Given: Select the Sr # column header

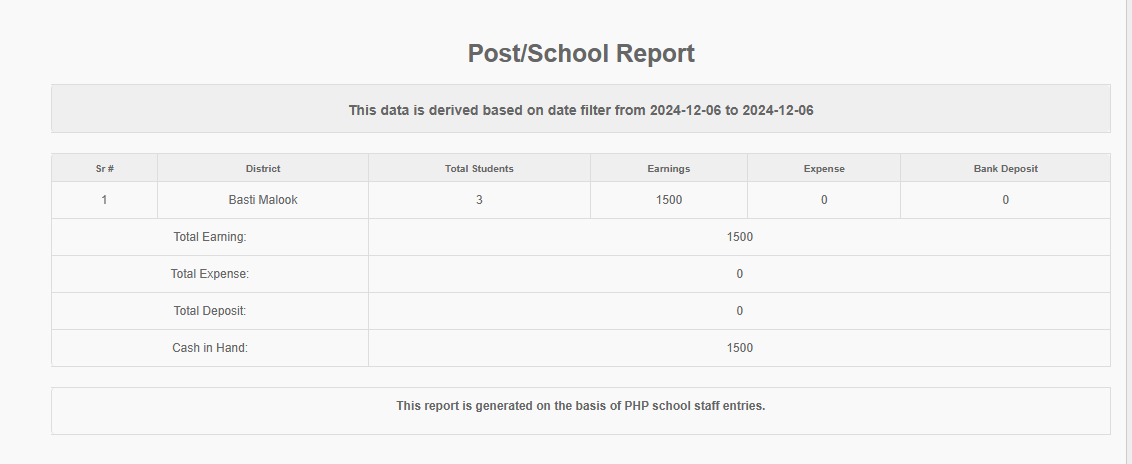Looking at the screenshot, I should (x=104, y=169).
